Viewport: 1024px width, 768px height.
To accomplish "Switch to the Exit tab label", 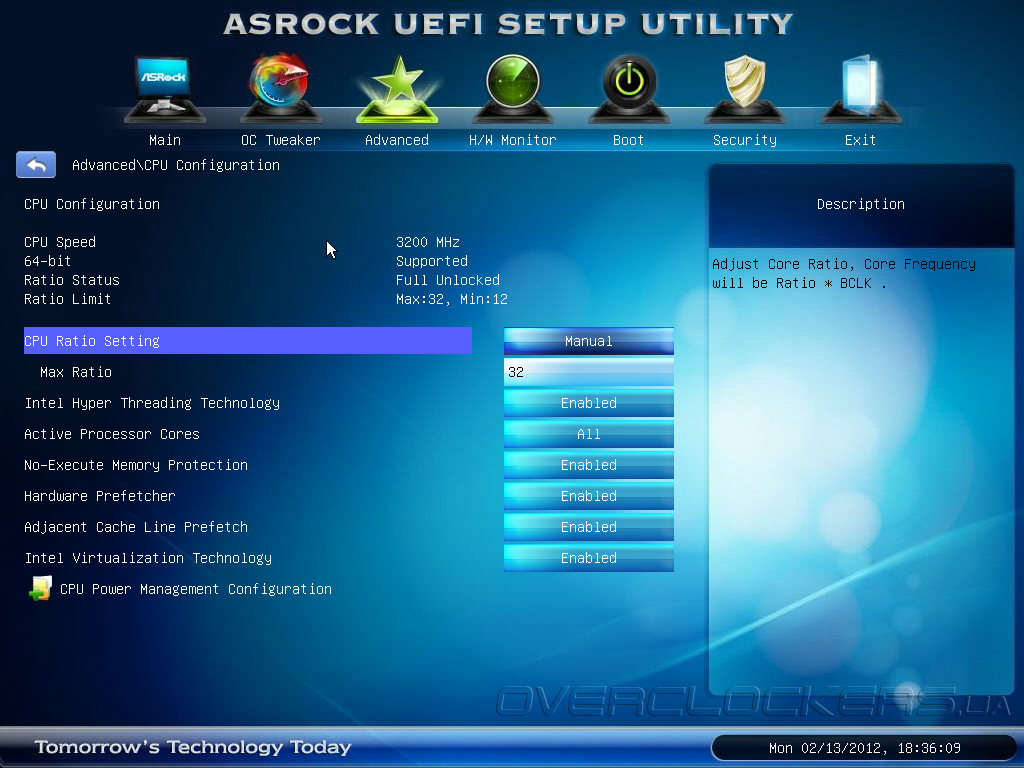I will (860, 140).
